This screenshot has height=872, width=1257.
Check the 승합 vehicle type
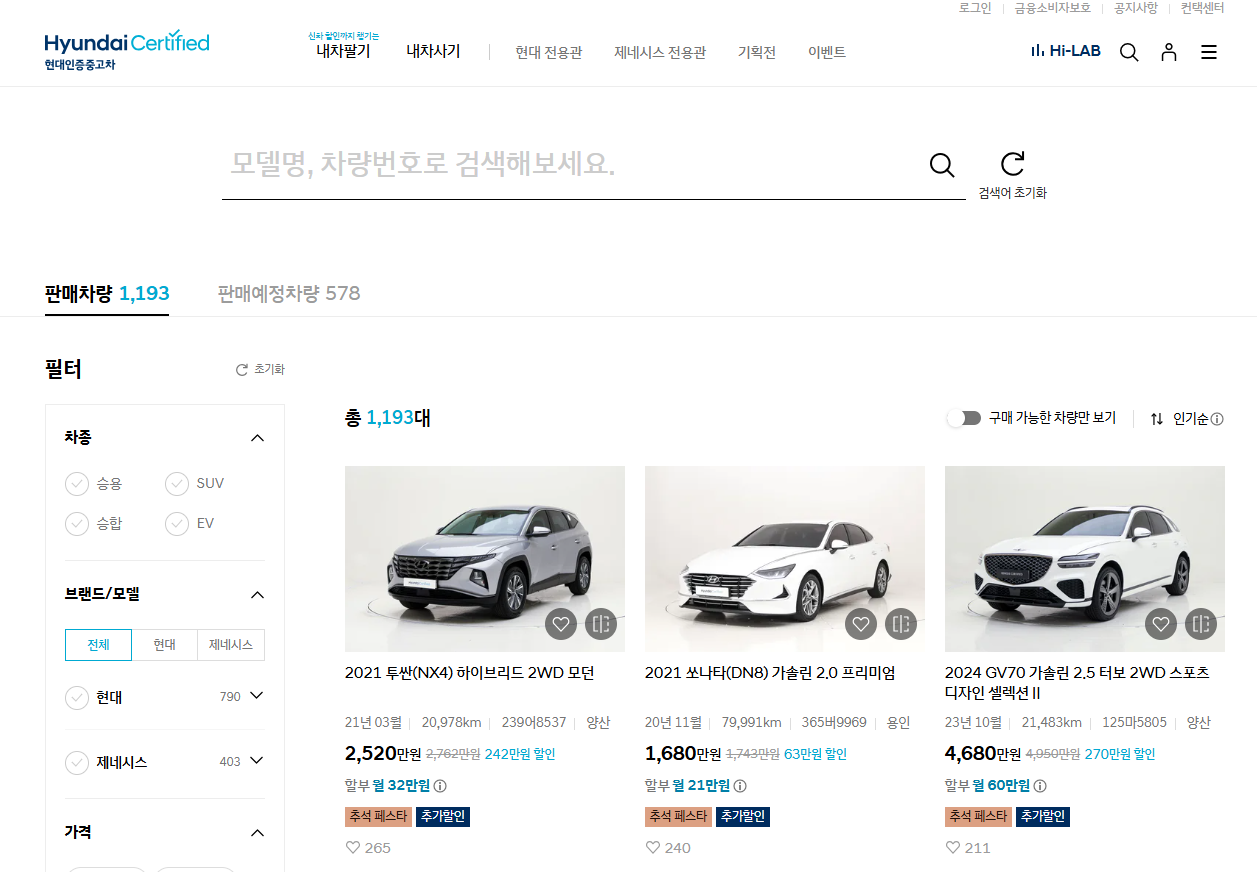(x=77, y=524)
